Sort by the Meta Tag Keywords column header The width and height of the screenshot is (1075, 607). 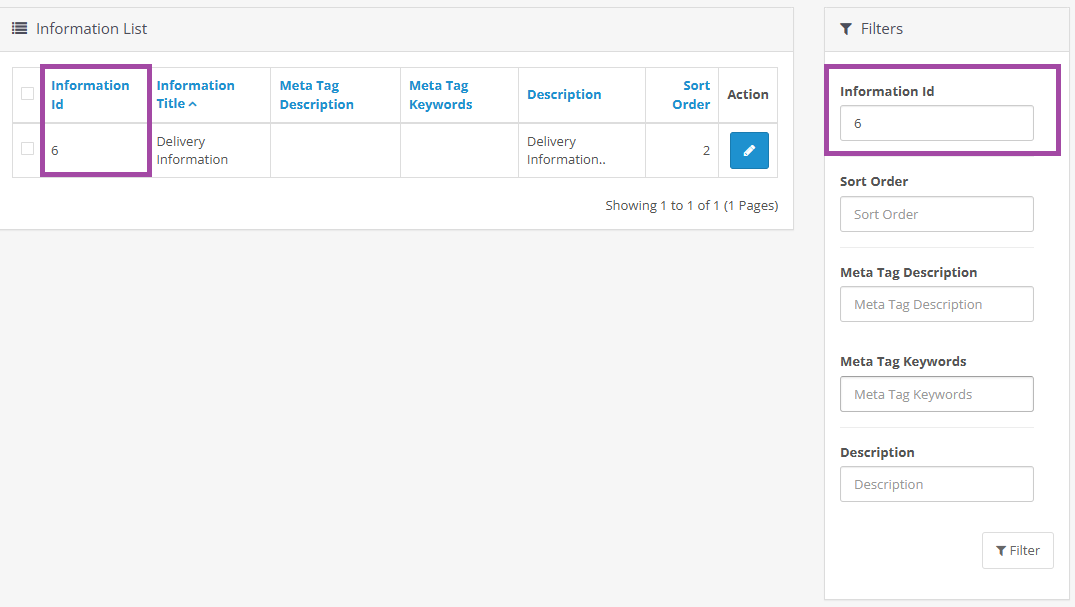(x=440, y=94)
